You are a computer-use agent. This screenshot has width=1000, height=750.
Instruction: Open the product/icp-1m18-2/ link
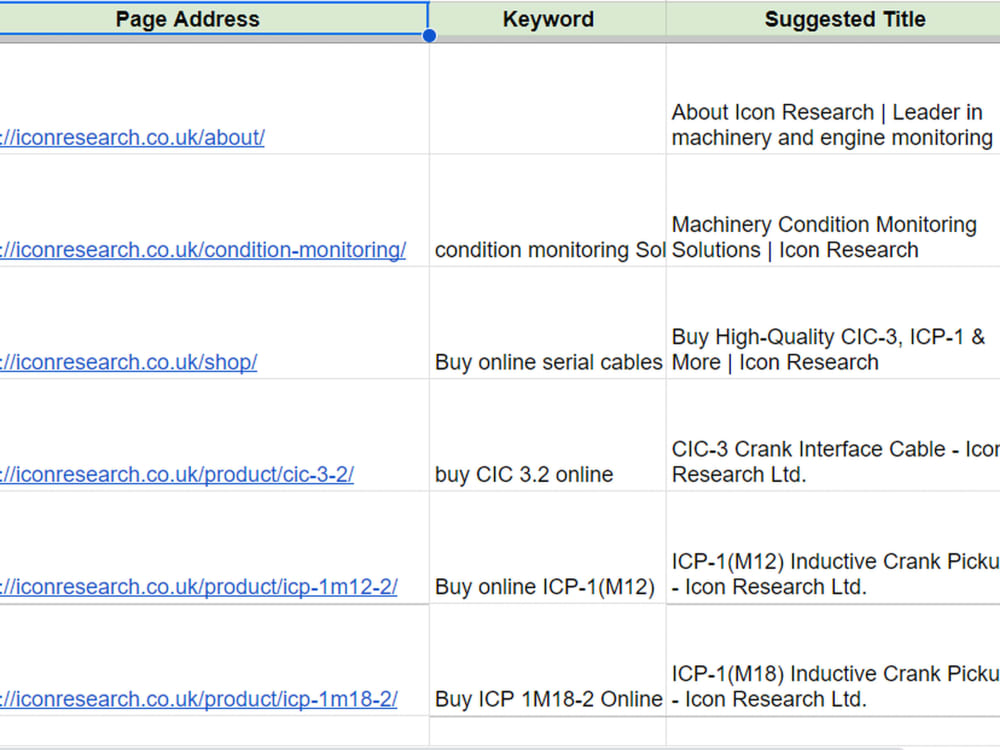(x=198, y=698)
